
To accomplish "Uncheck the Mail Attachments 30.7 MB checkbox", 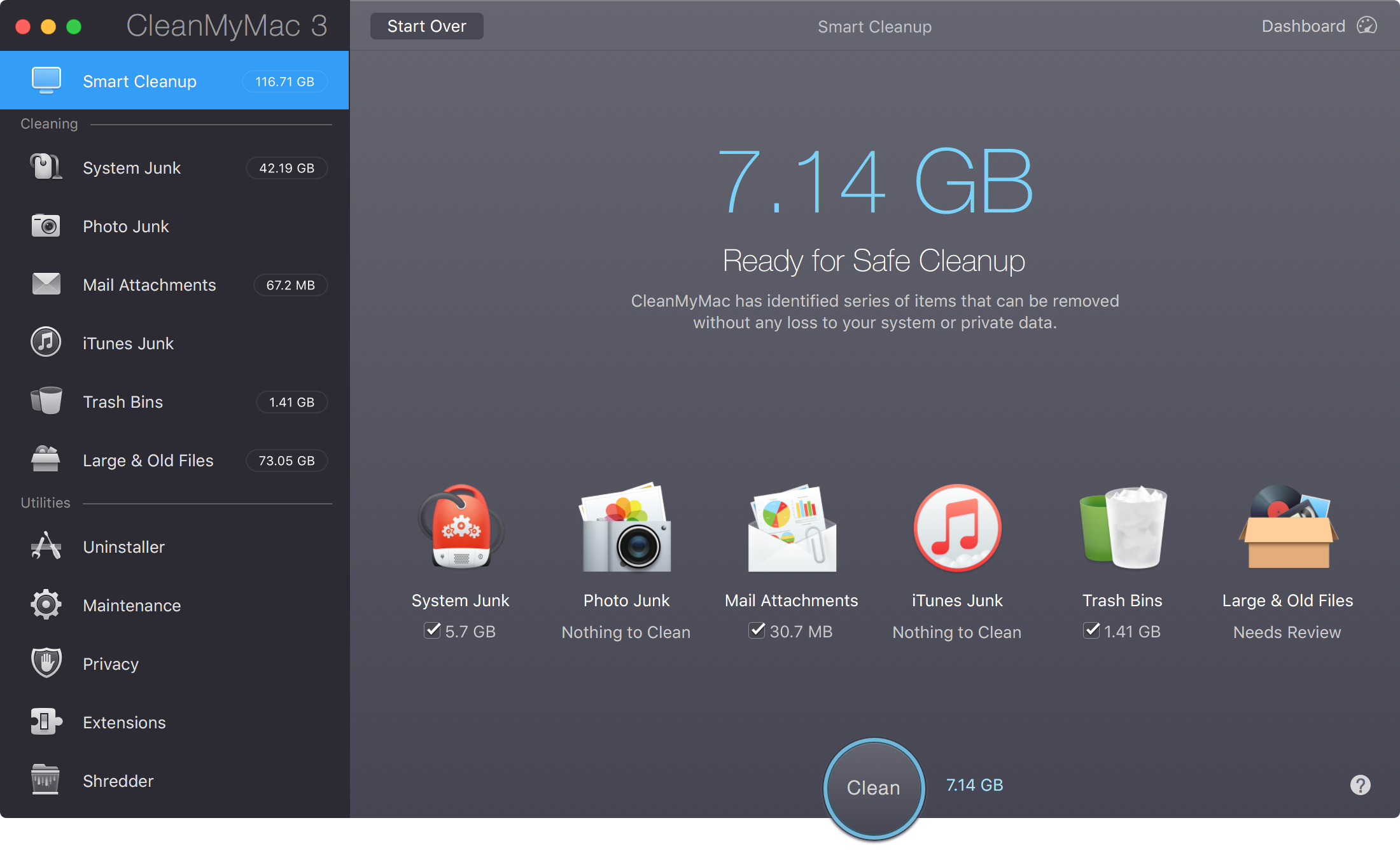I will [757, 630].
